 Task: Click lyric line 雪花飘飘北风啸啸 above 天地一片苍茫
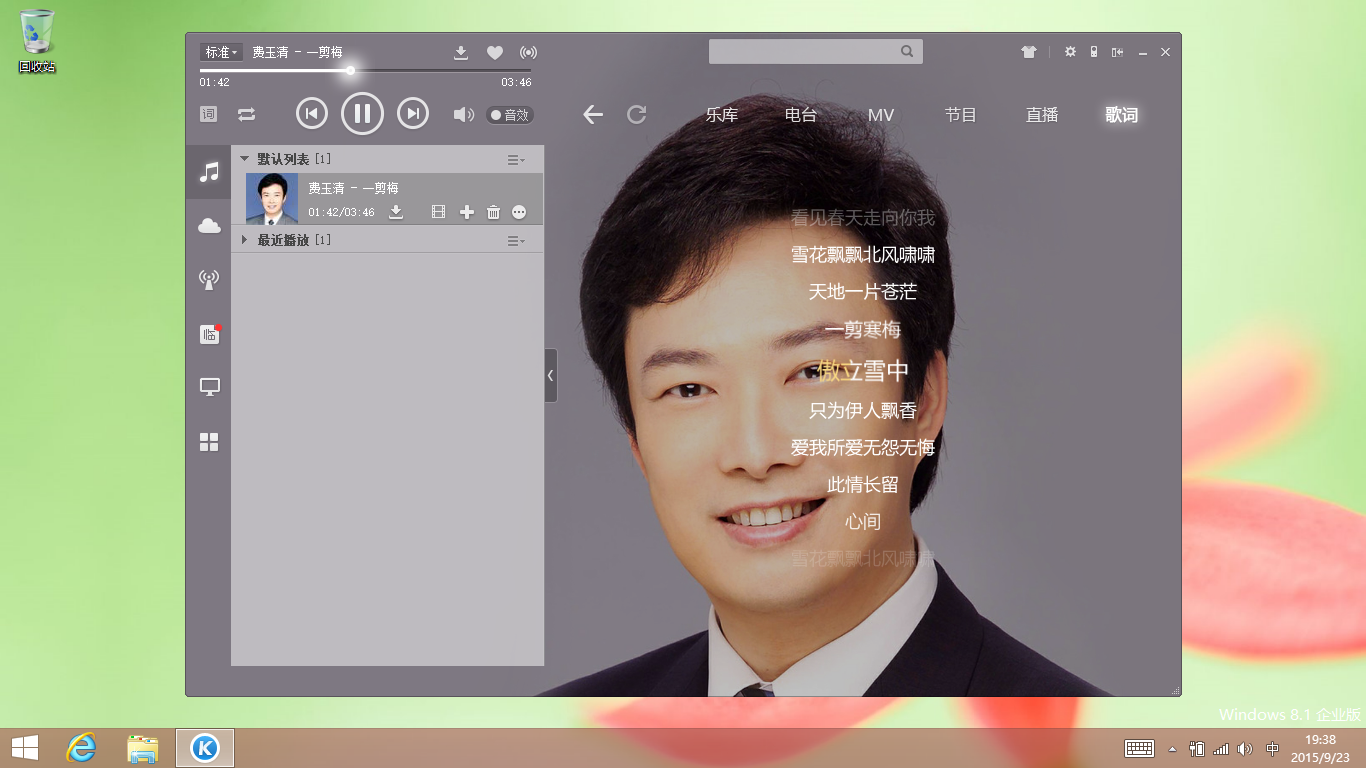pos(863,255)
